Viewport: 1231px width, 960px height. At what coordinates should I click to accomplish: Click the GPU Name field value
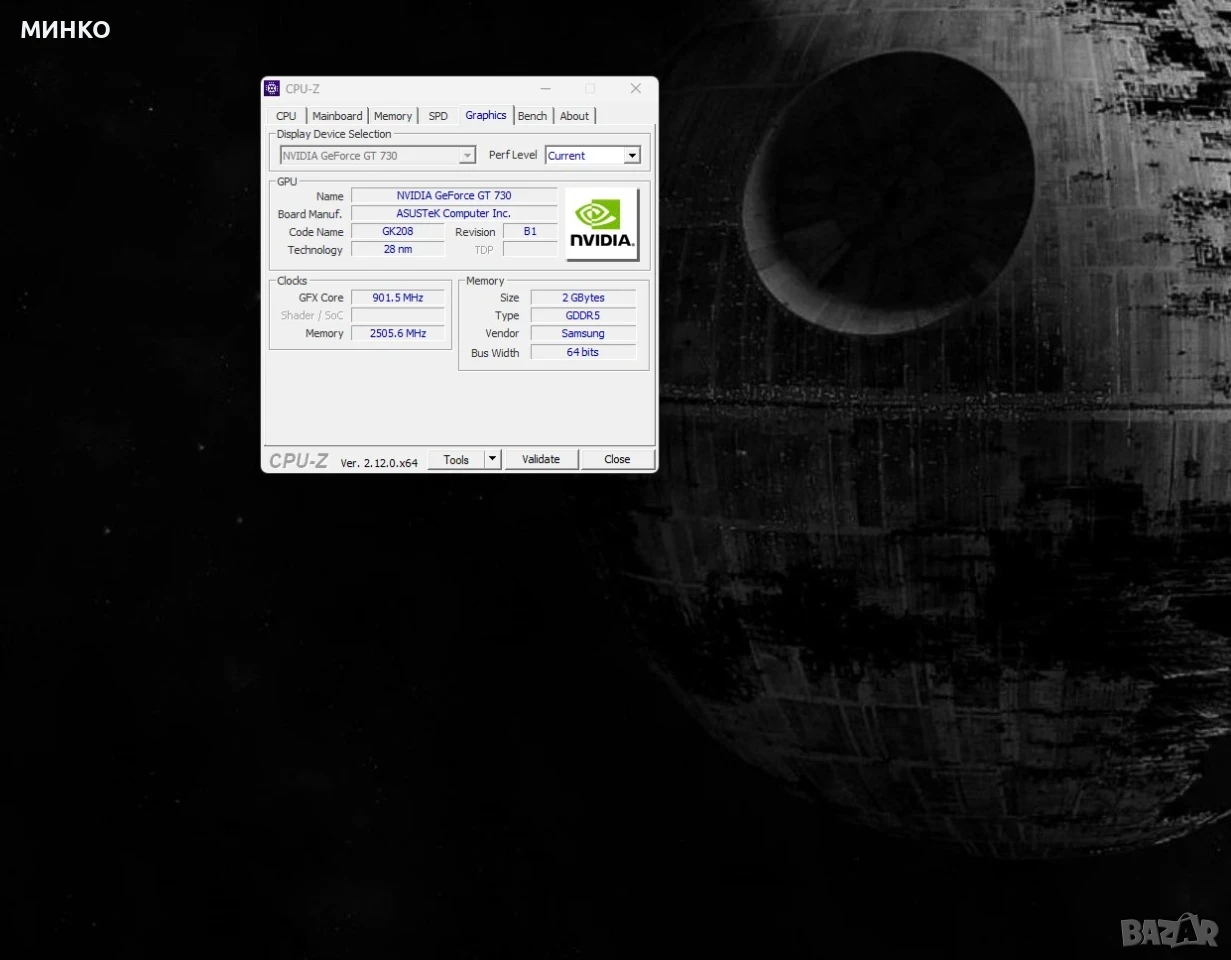click(x=454, y=196)
